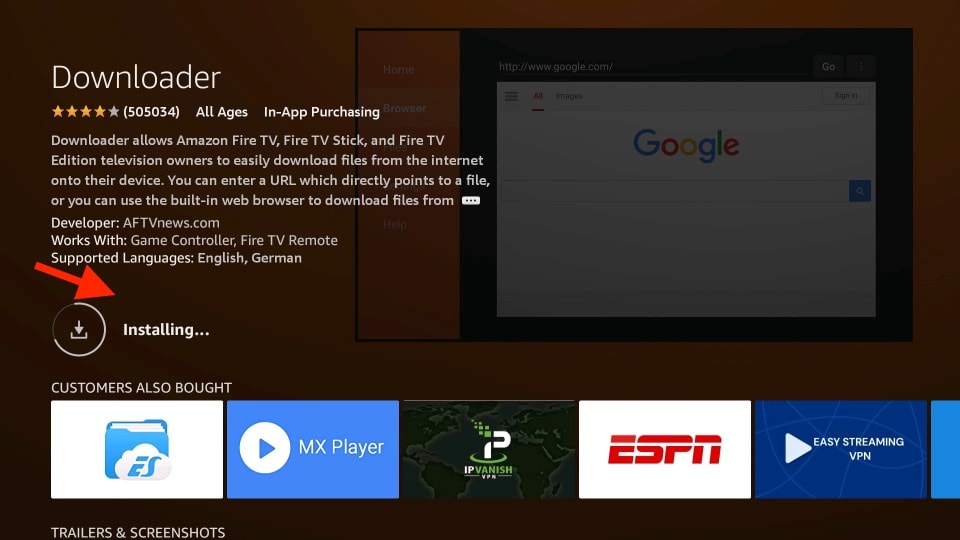Click the Sign in button in preview
This screenshot has width=960, height=540.
846,96
